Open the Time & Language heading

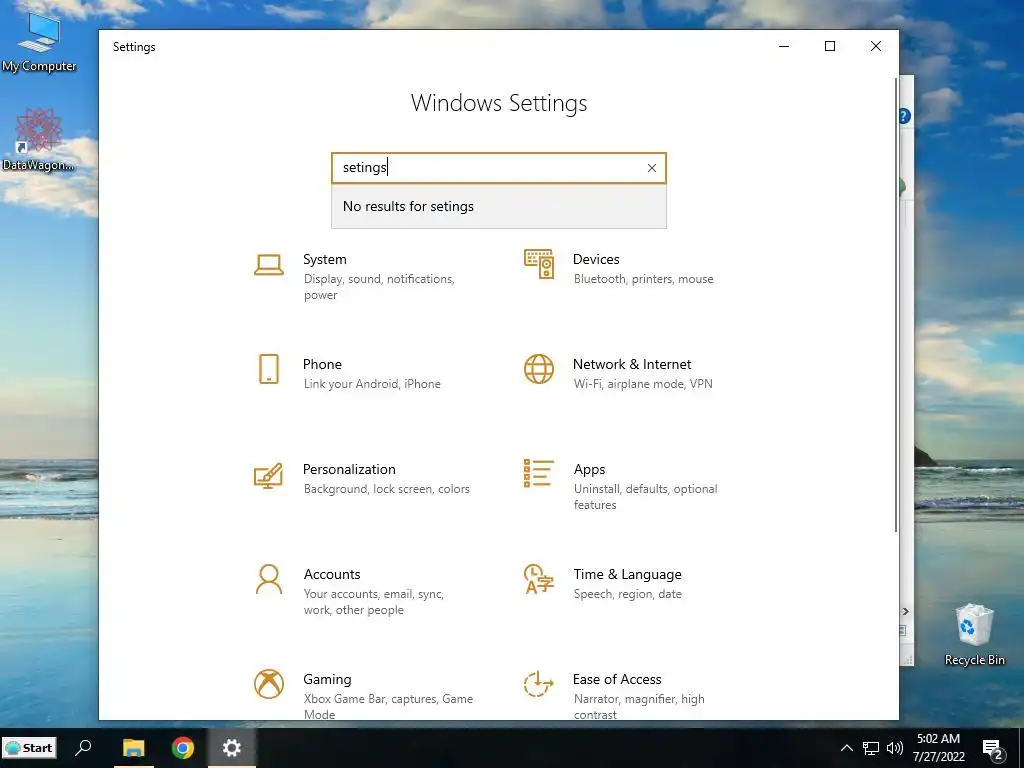point(628,574)
